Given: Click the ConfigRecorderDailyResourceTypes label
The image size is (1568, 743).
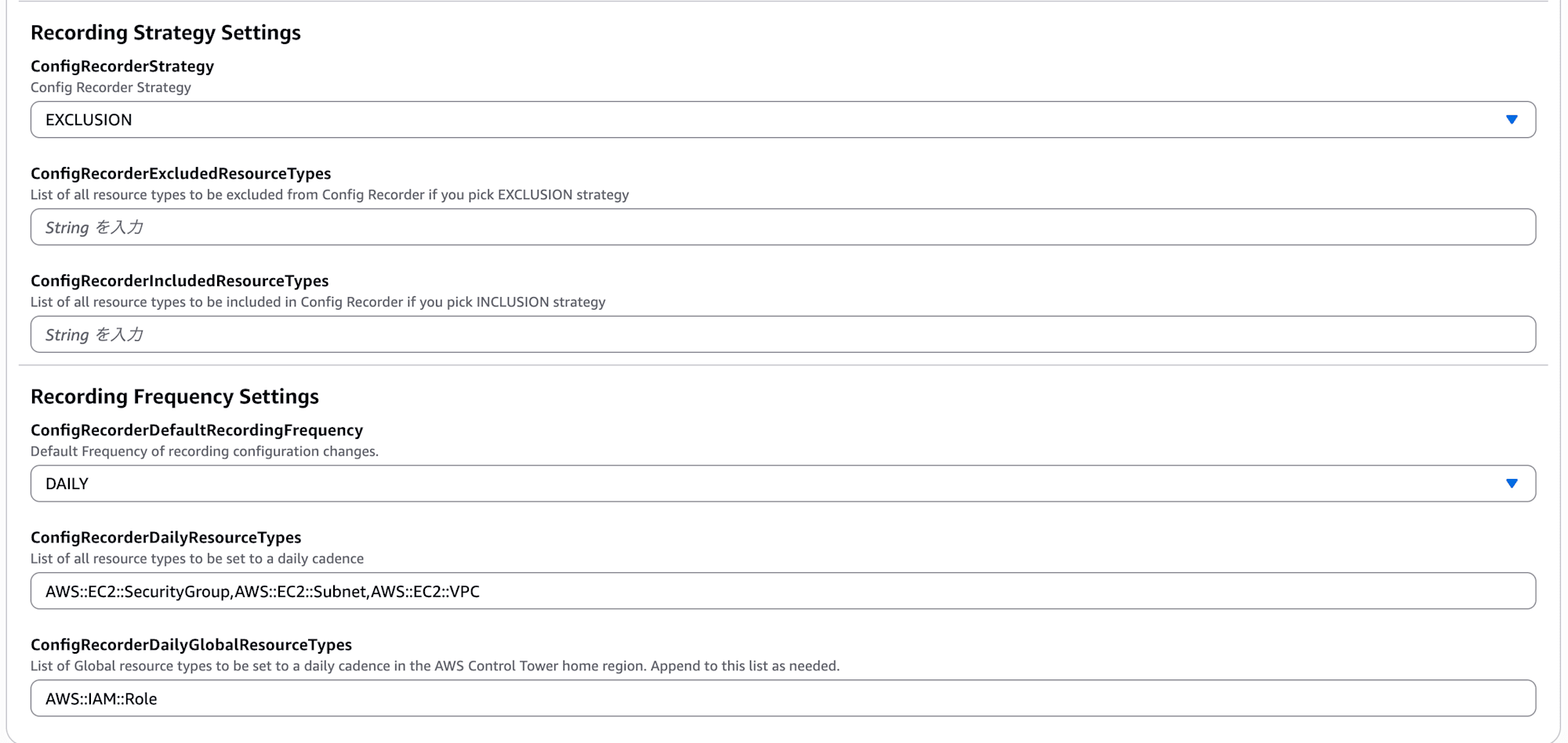Looking at the screenshot, I should [x=165, y=538].
